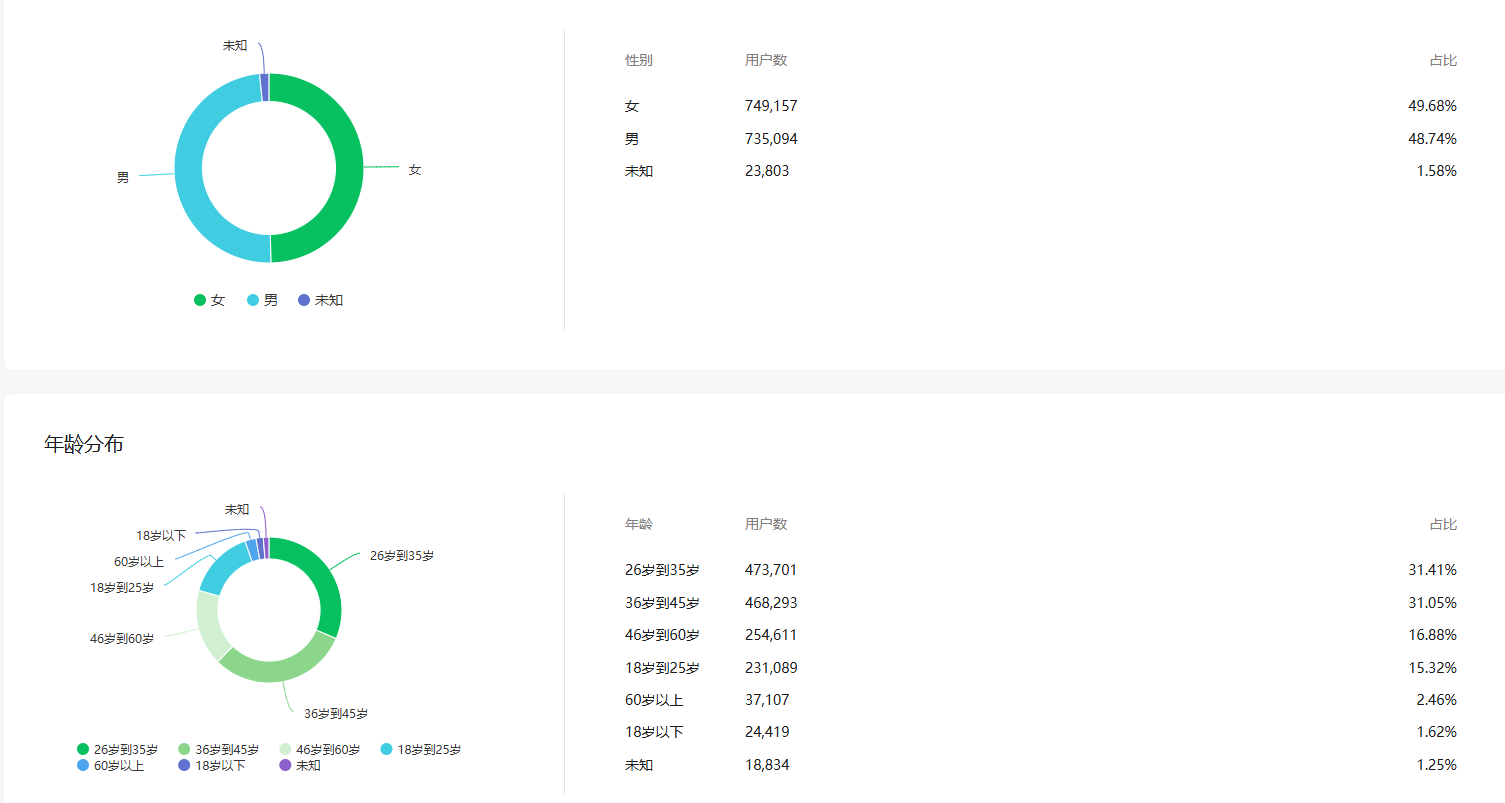Click the 年龄分布 section heading
The height and width of the screenshot is (803, 1505).
click(x=84, y=444)
